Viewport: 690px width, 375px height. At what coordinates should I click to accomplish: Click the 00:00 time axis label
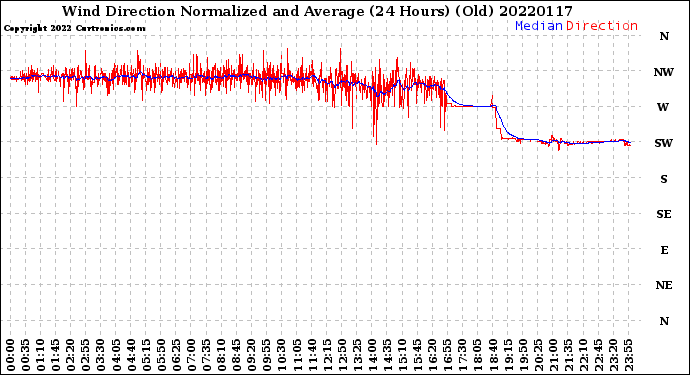[11, 355]
